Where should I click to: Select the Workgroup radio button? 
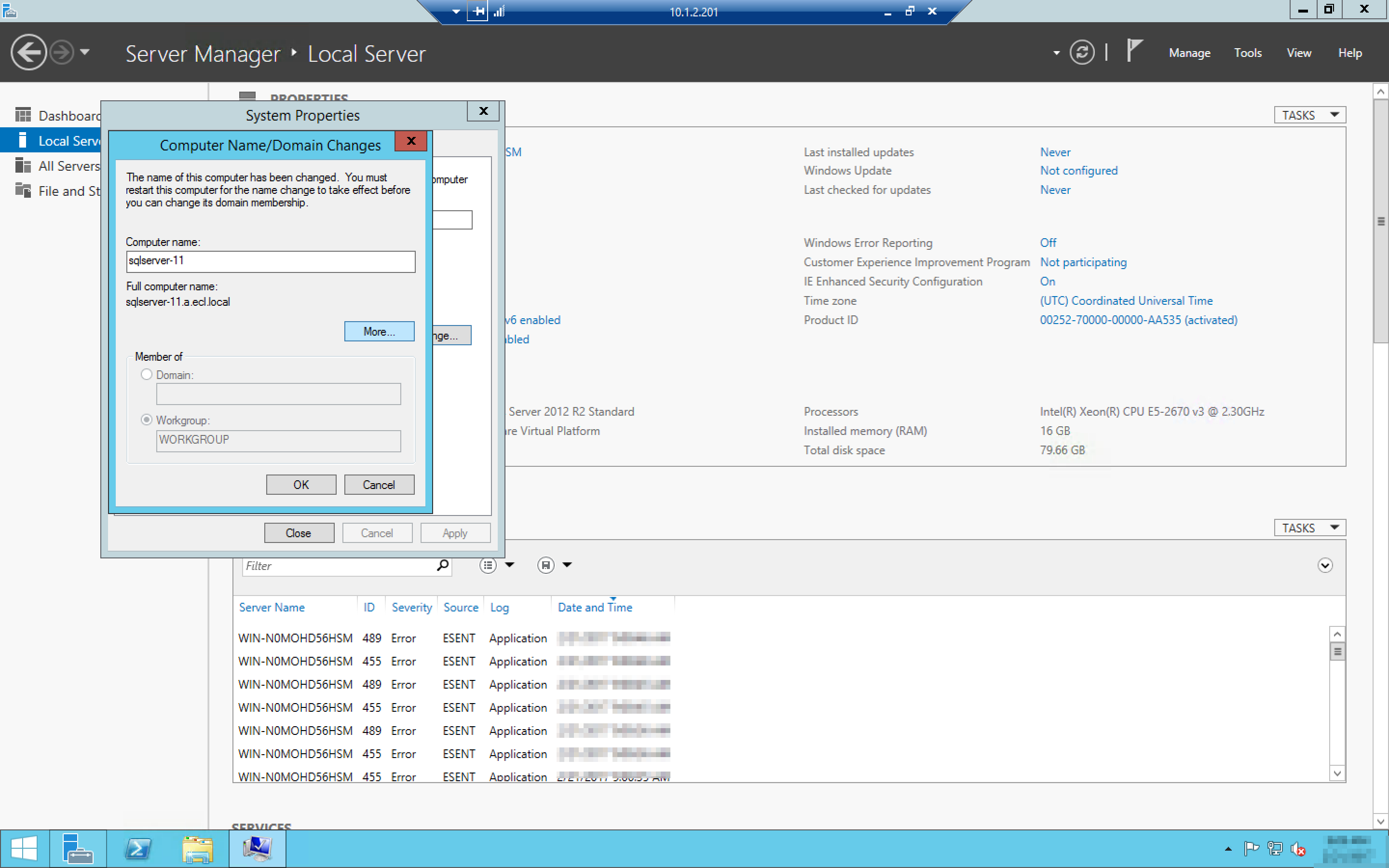146,420
